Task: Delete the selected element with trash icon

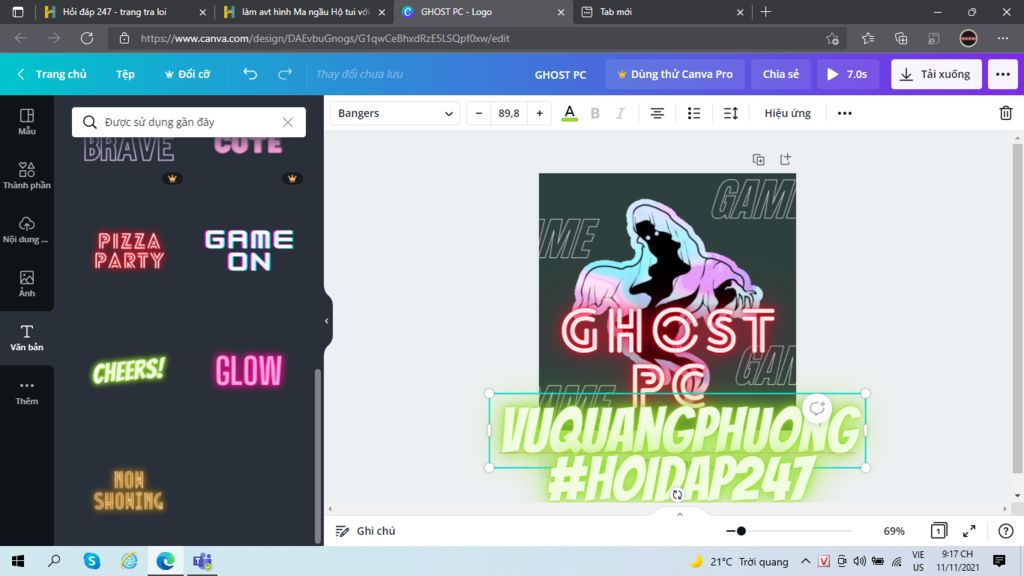Action: click(x=1006, y=113)
